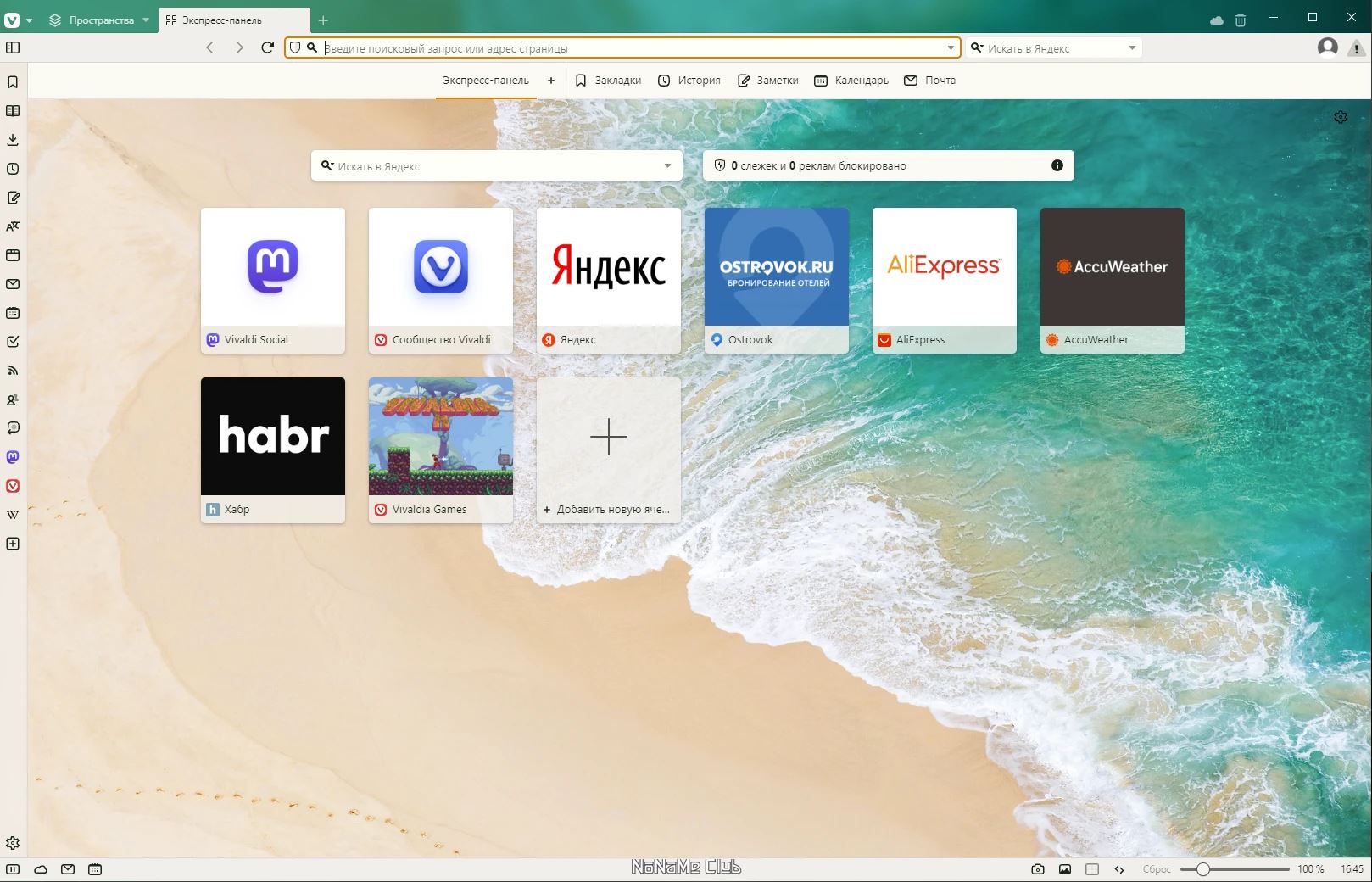Switch to the Закладки tab
The height and width of the screenshot is (882, 1372).
(x=608, y=81)
